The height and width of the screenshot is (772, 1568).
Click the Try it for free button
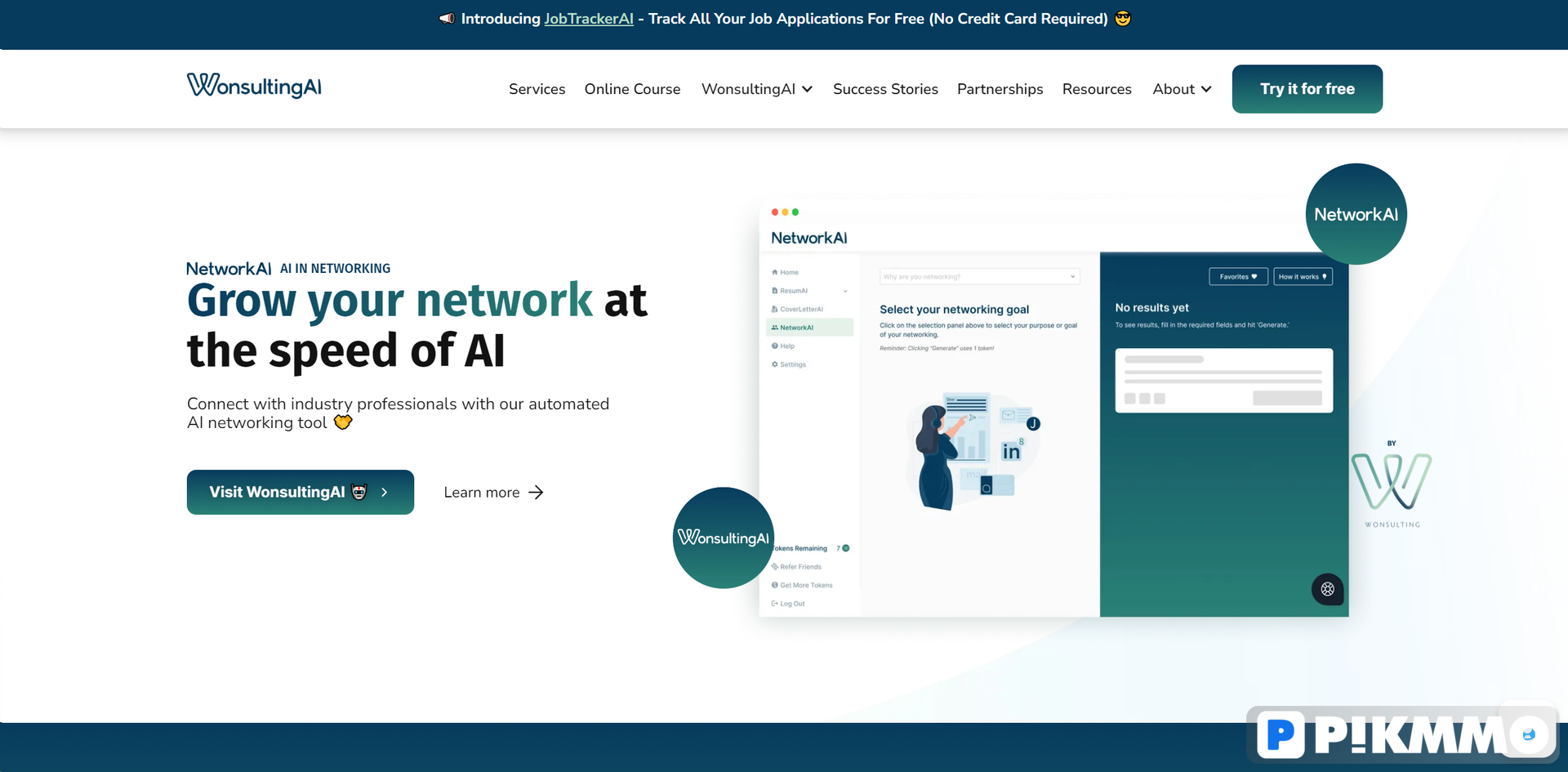pos(1307,89)
